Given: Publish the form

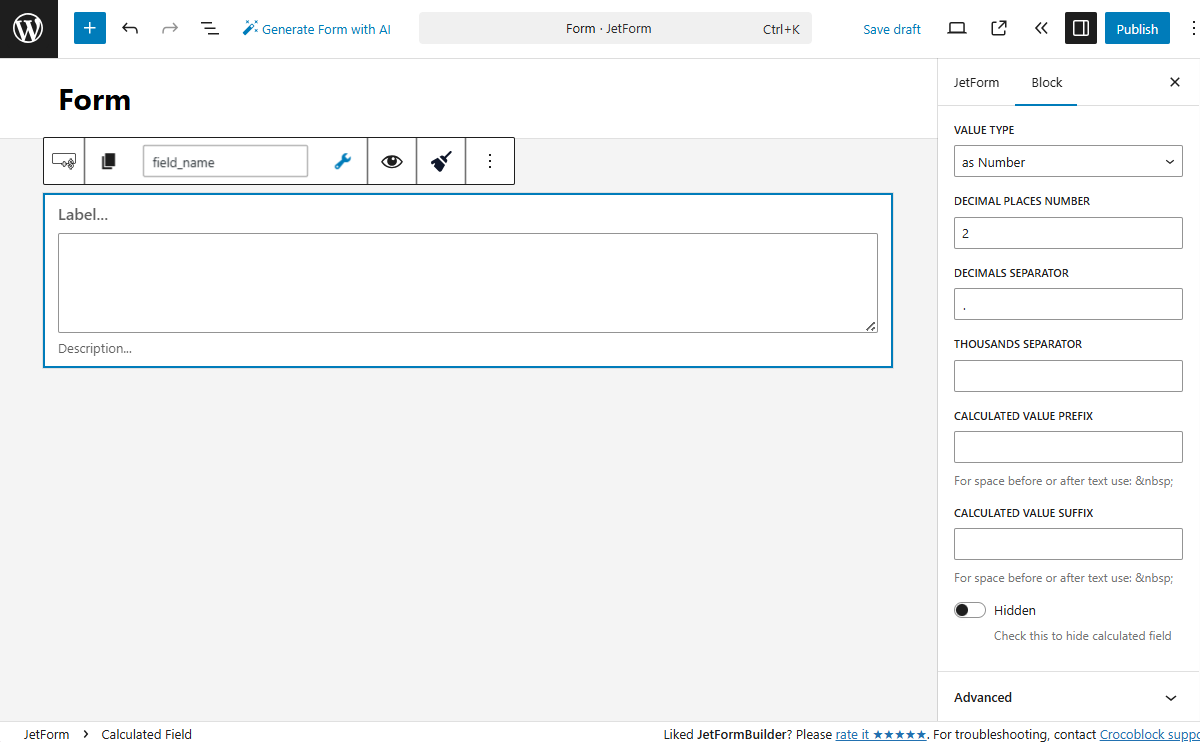Looking at the screenshot, I should 1137,28.
